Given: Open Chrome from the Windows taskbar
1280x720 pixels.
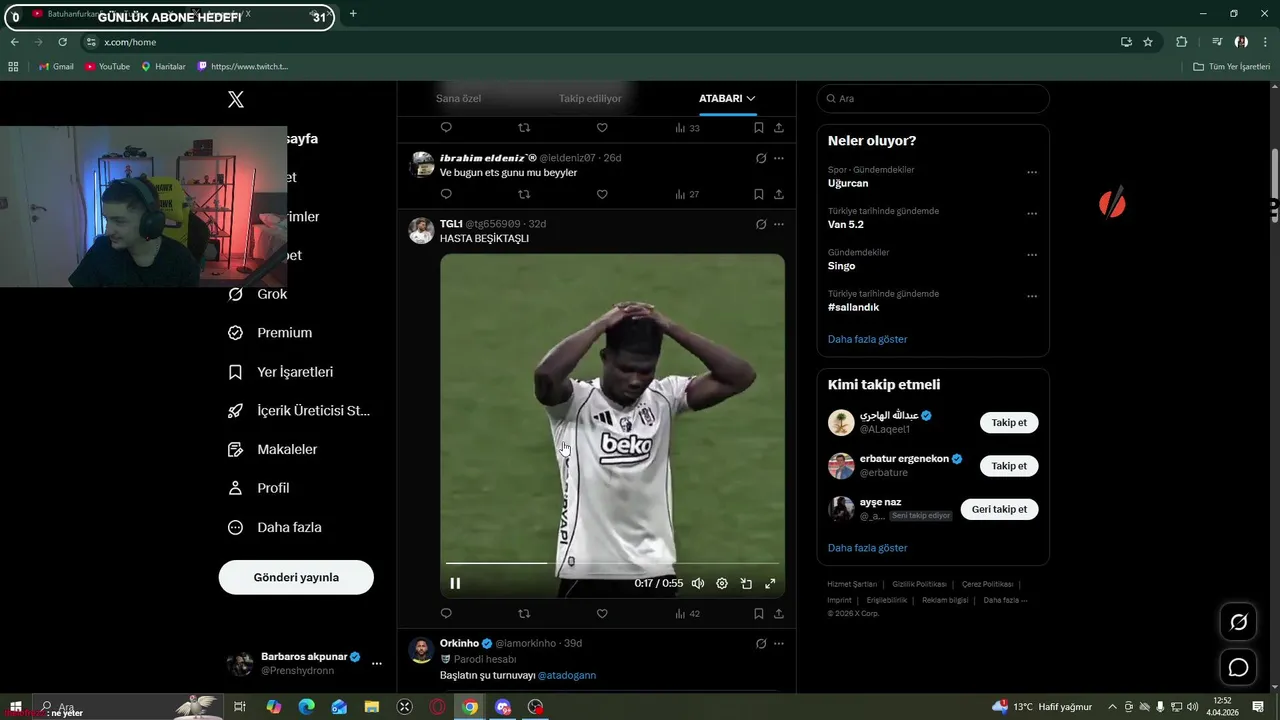Looking at the screenshot, I should pyautogui.click(x=470, y=707).
